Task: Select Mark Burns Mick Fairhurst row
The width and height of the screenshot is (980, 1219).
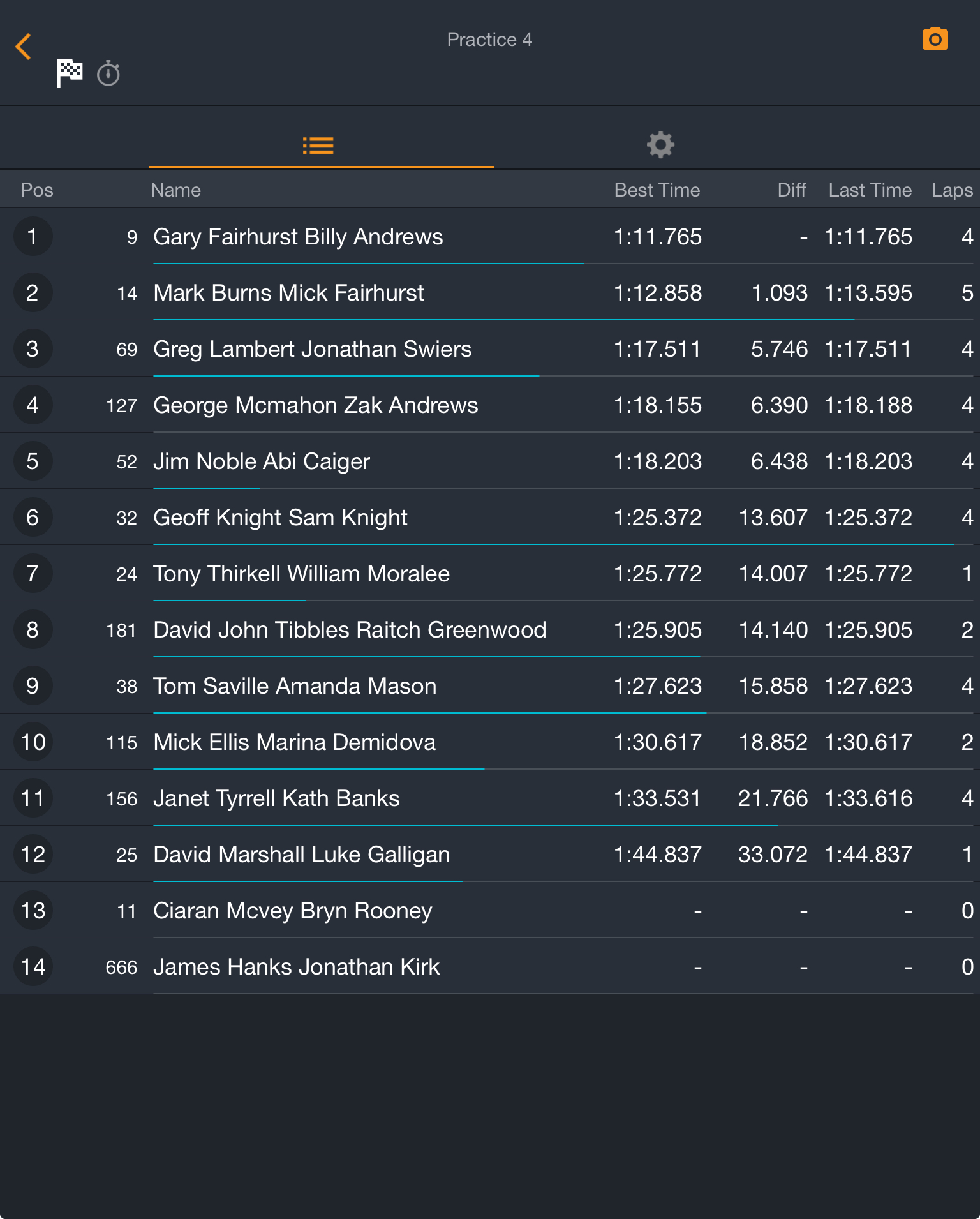Action: (490, 293)
